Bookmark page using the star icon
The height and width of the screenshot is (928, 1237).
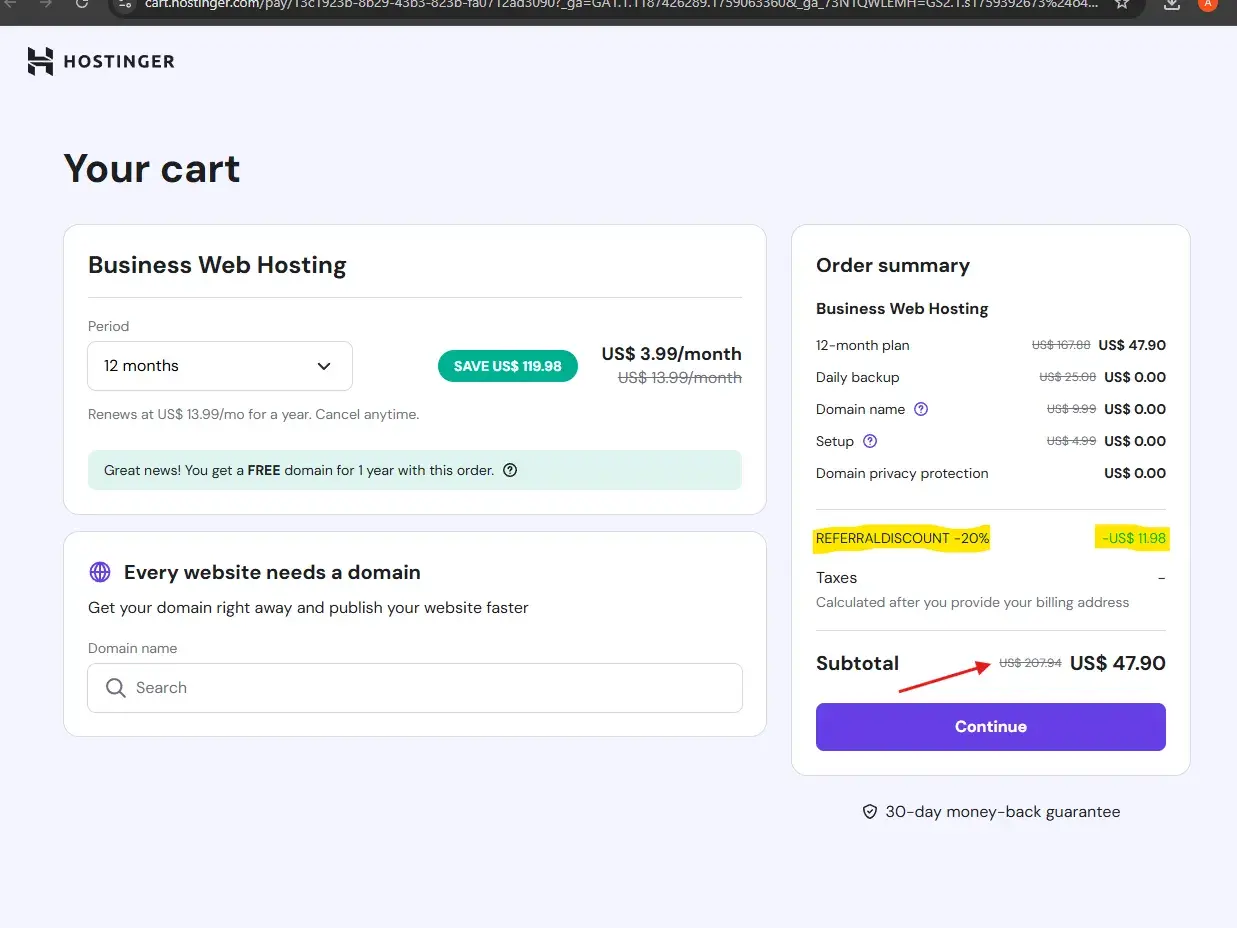click(x=1122, y=4)
